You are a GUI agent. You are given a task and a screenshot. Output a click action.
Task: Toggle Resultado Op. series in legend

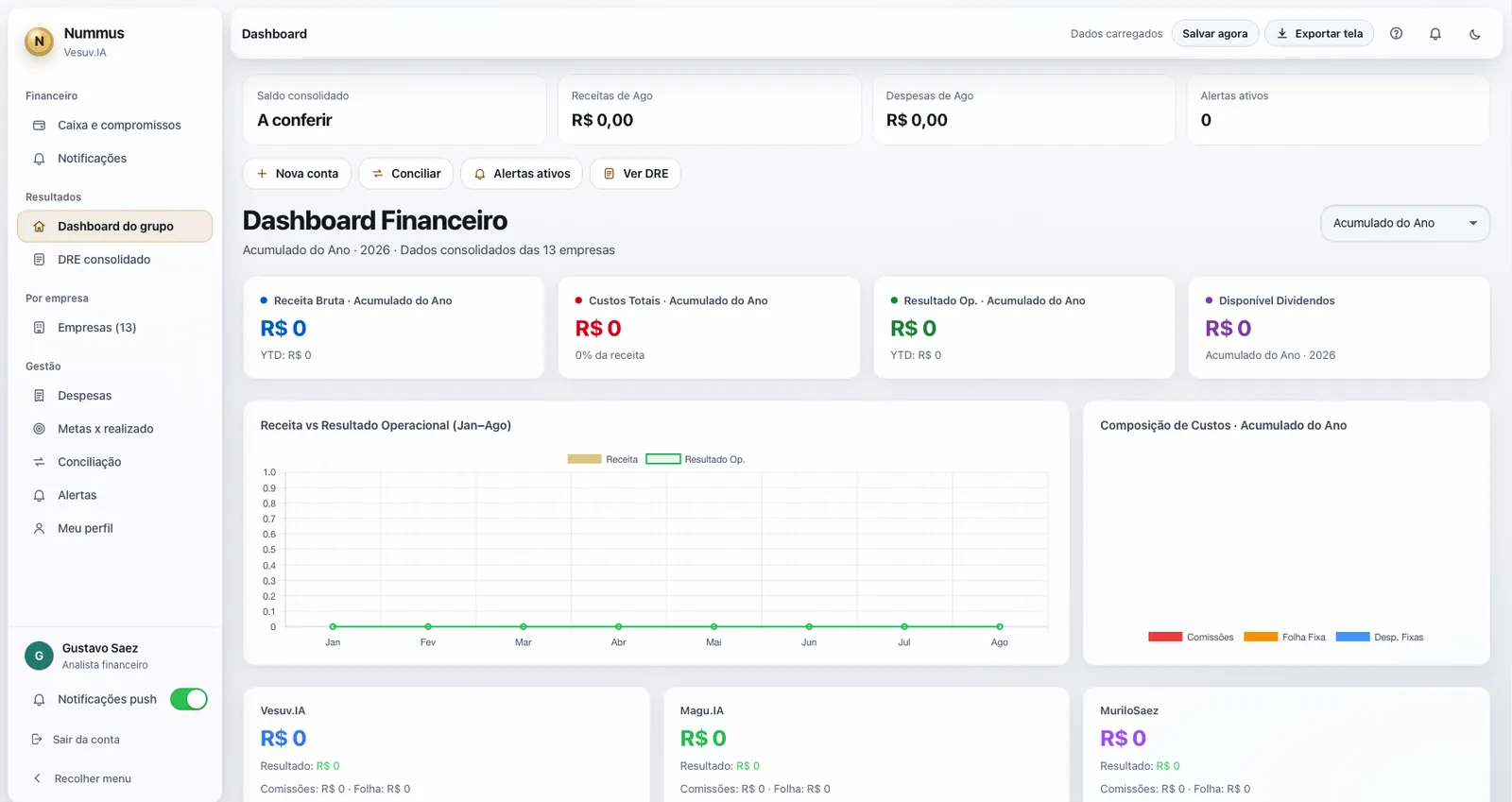click(696, 459)
